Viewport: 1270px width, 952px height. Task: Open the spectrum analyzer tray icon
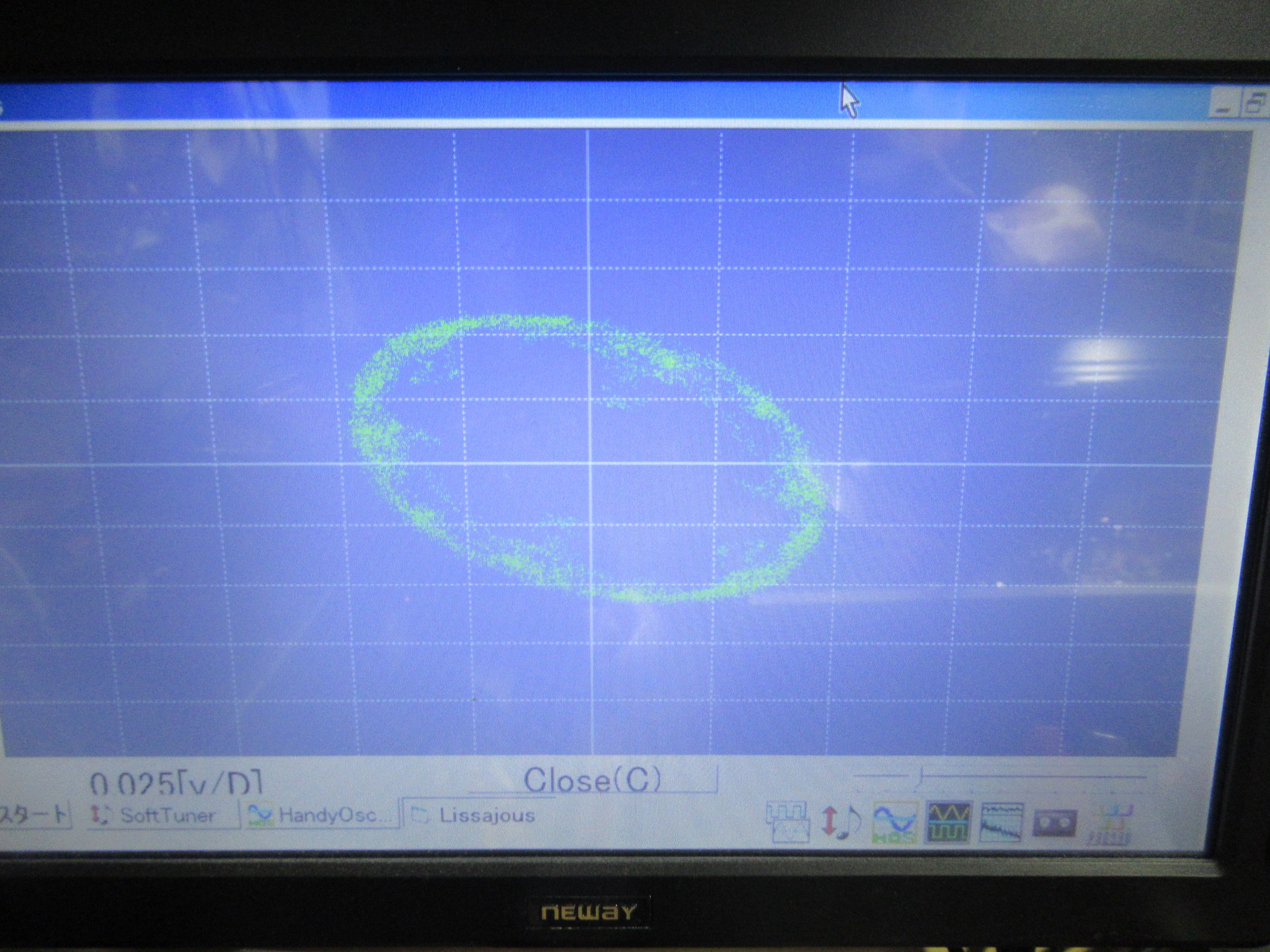click(x=1001, y=822)
